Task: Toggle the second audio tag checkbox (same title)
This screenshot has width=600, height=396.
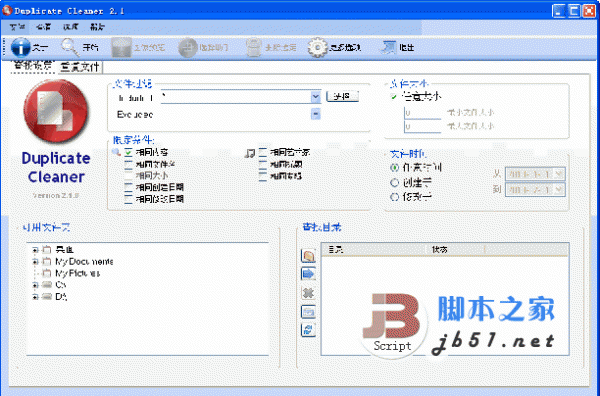Action: 263,165
